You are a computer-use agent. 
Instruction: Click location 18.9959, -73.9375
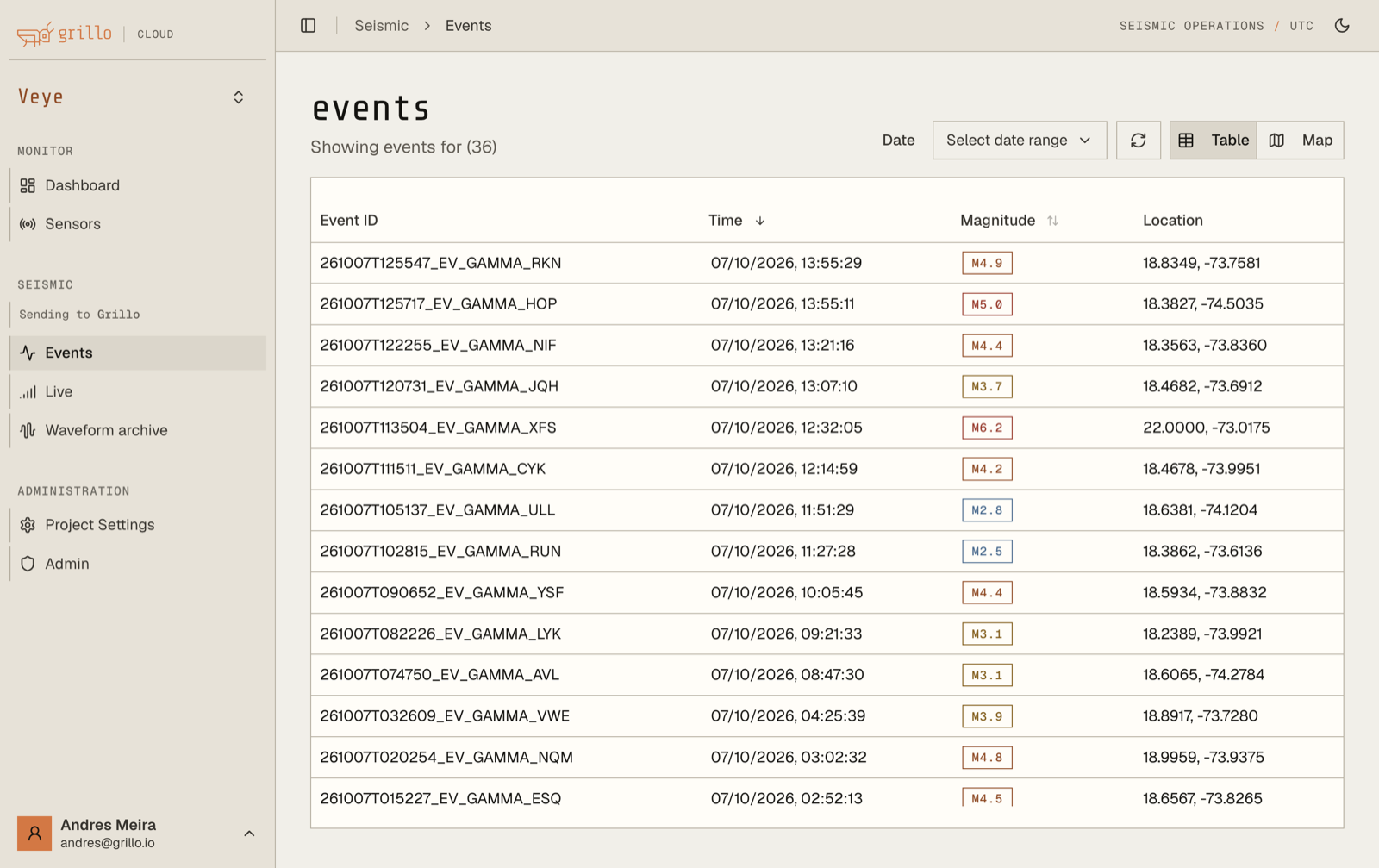(1203, 758)
